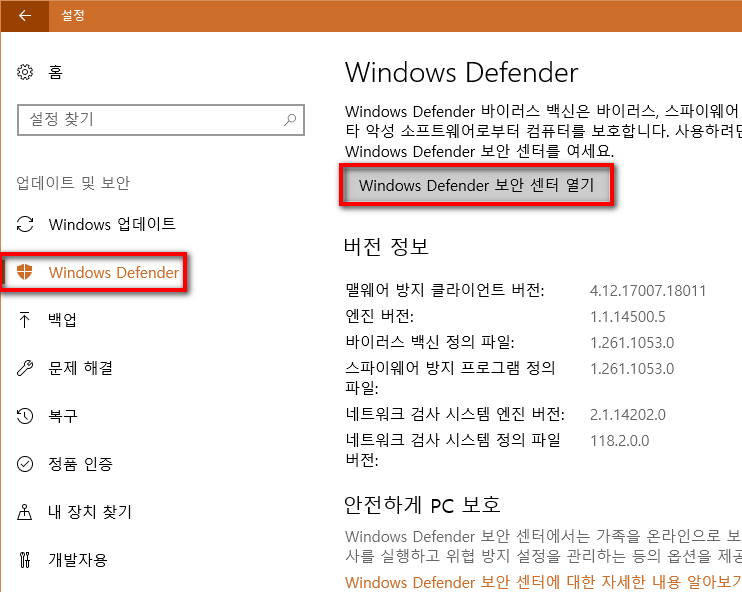Screen dimensions: 742x592
Task: Click the 1.261.1053.0 바이러스 백신 정의 value
Action: point(632,343)
